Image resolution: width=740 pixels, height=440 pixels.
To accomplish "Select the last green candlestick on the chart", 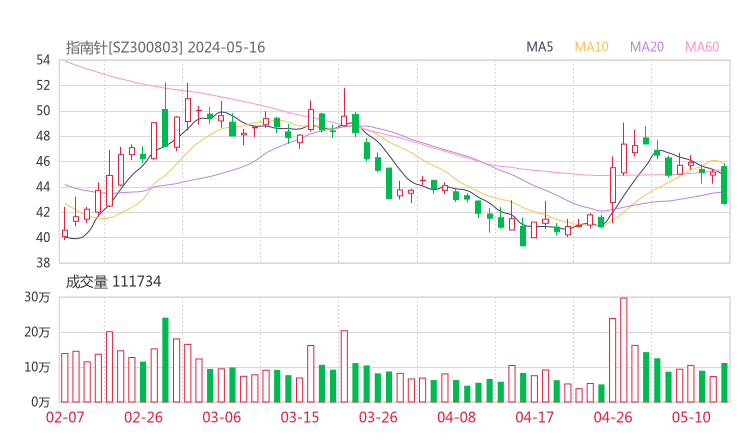I will tap(724, 185).
